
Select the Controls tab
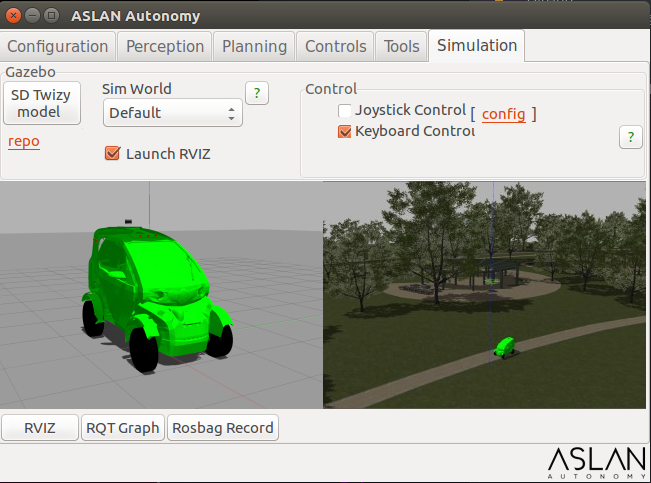(x=335, y=47)
